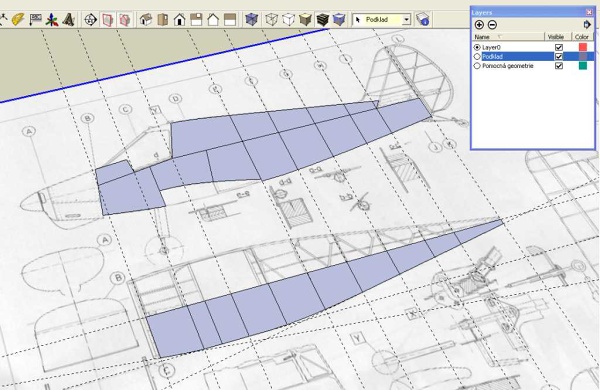The width and height of the screenshot is (600, 390).
Task: Open the Podklad current layer dropdown
Action: (406, 19)
